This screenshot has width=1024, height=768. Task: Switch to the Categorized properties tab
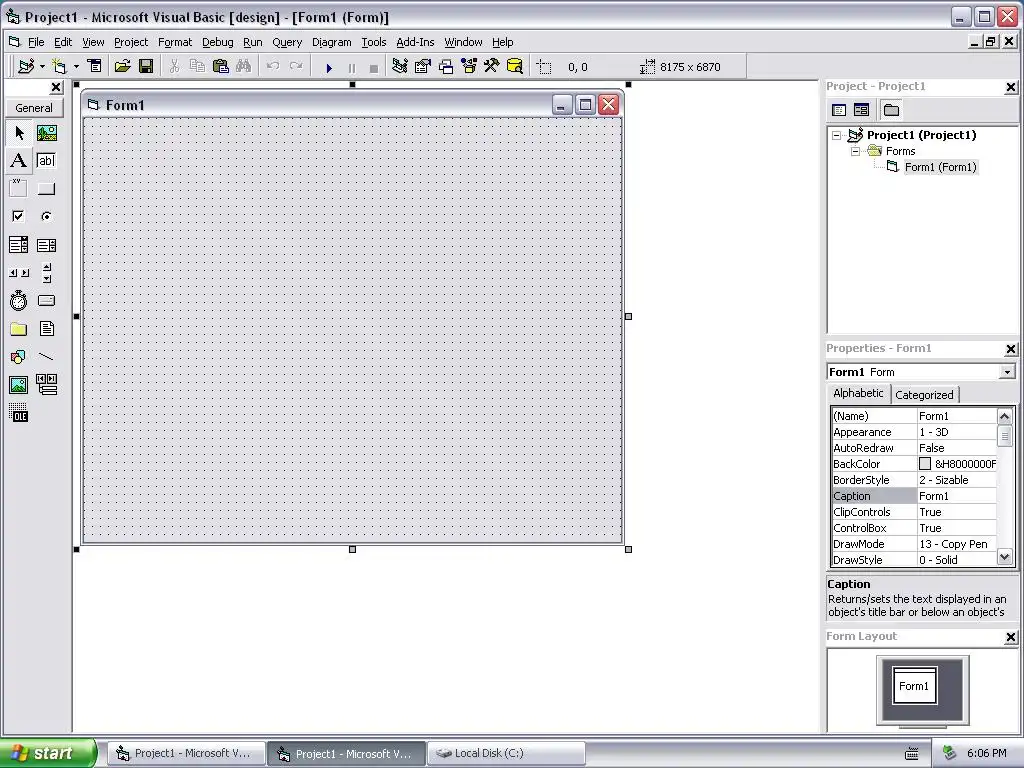pyautogui.click(x=924, y=394)
